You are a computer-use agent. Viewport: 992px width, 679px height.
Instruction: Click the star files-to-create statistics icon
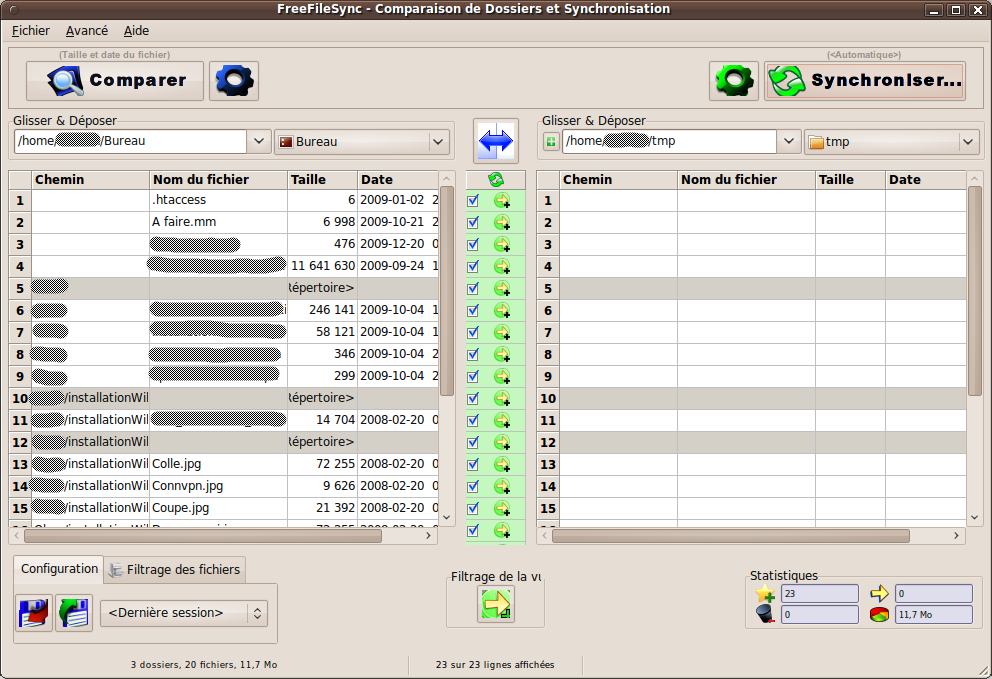[x=765, y=594]
